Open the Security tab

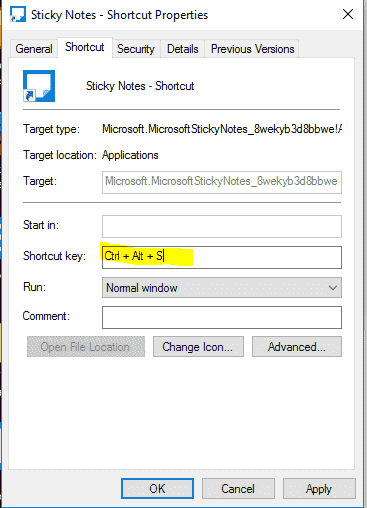[x=136, y=49]
